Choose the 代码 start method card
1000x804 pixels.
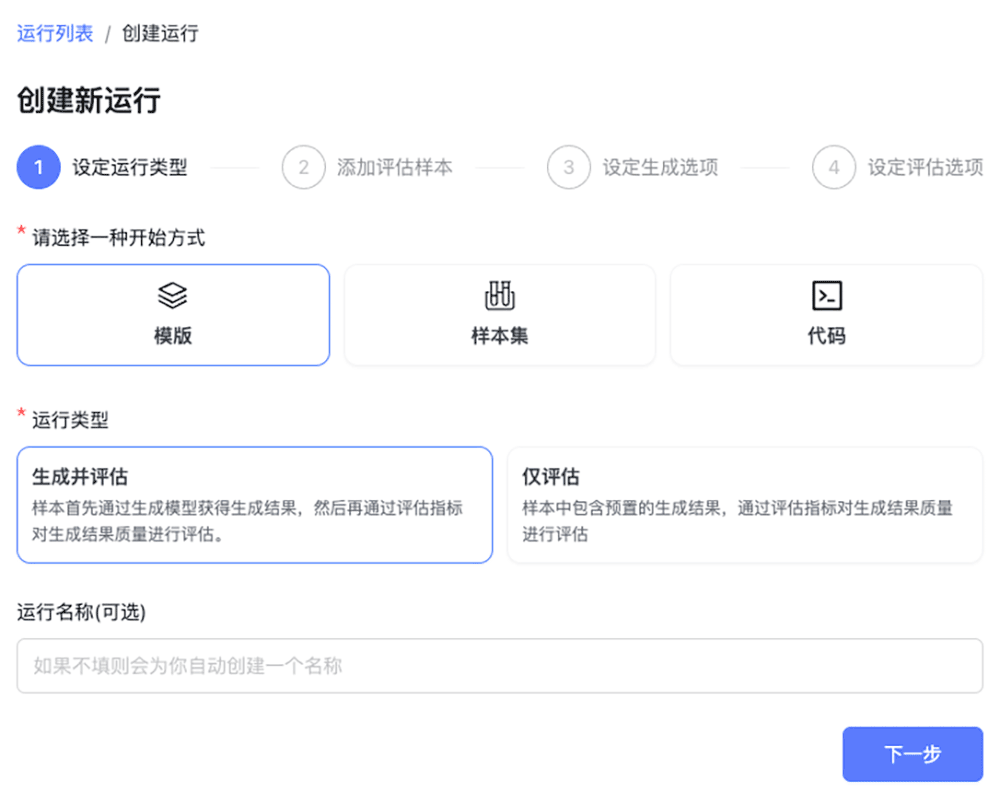[x=826, y=314]
